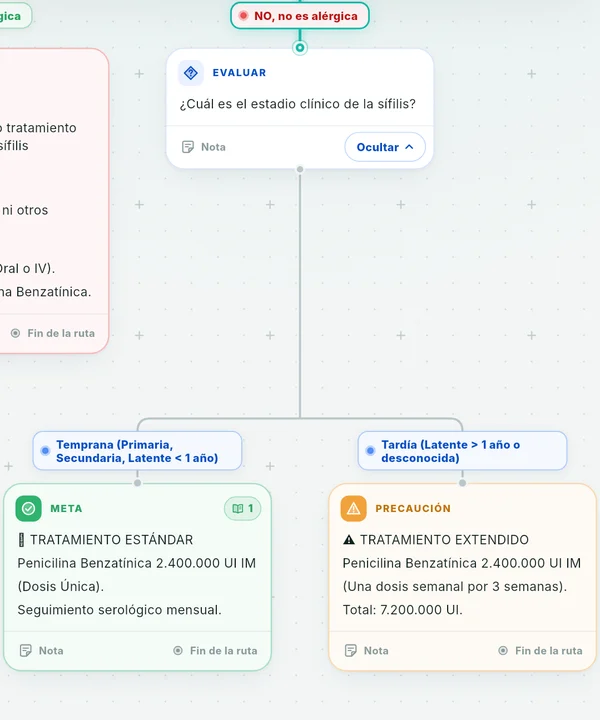600x720 pixels.
Task: Select the Tardía (Latente > 1 año) branch
Action: (462, 451)
